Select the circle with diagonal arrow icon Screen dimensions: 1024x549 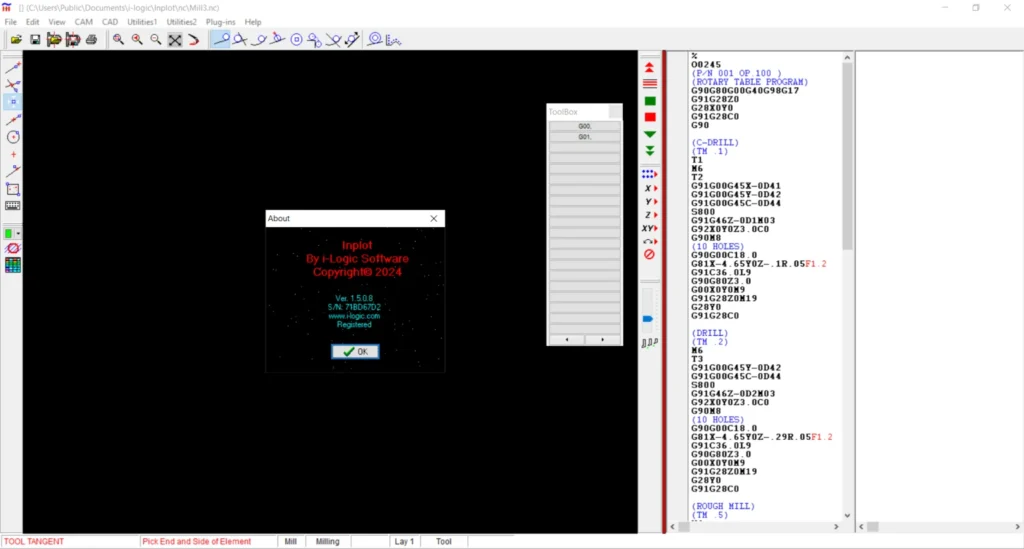coord(353,40)
